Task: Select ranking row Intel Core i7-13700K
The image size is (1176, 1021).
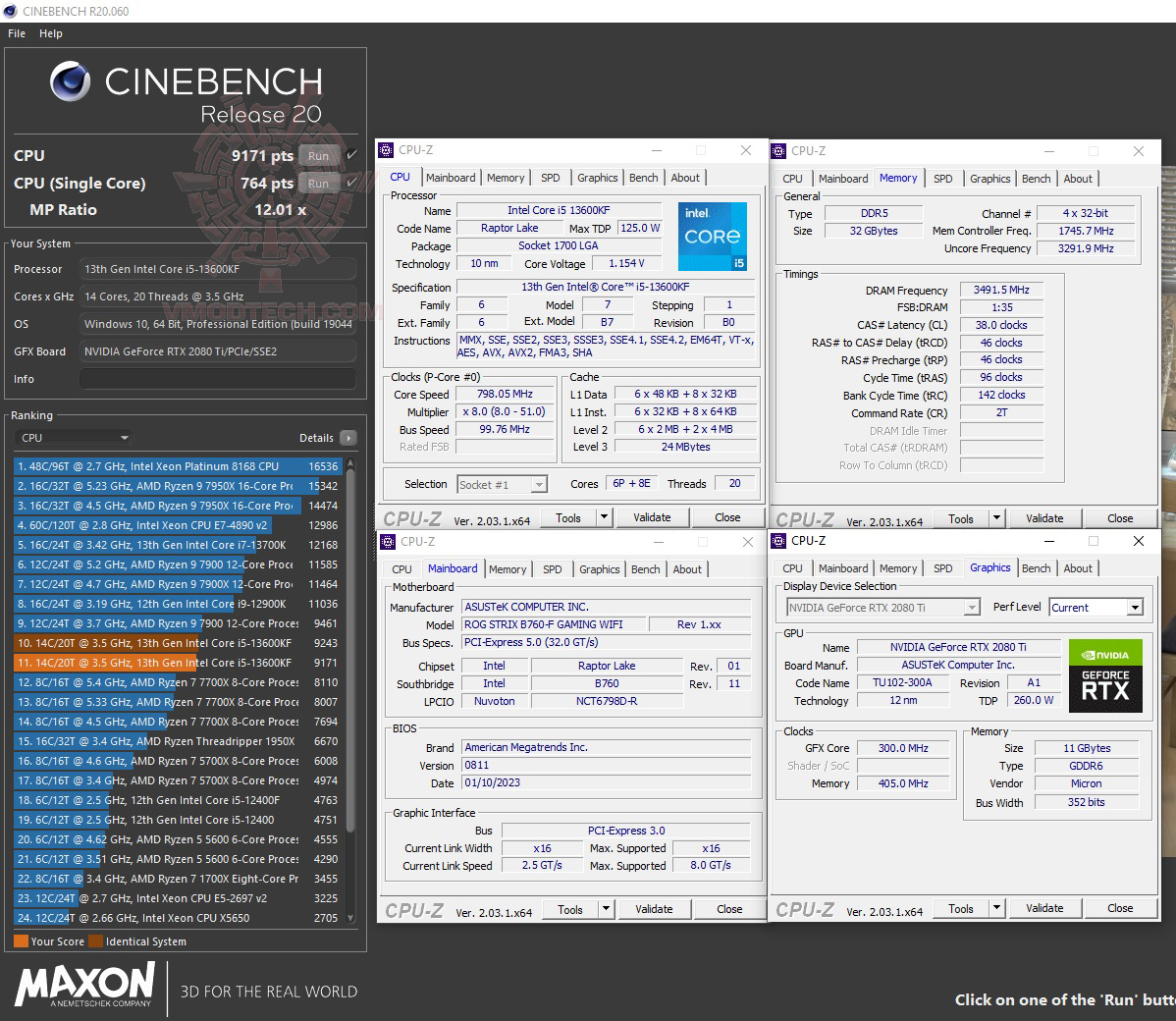Action: 177,546
